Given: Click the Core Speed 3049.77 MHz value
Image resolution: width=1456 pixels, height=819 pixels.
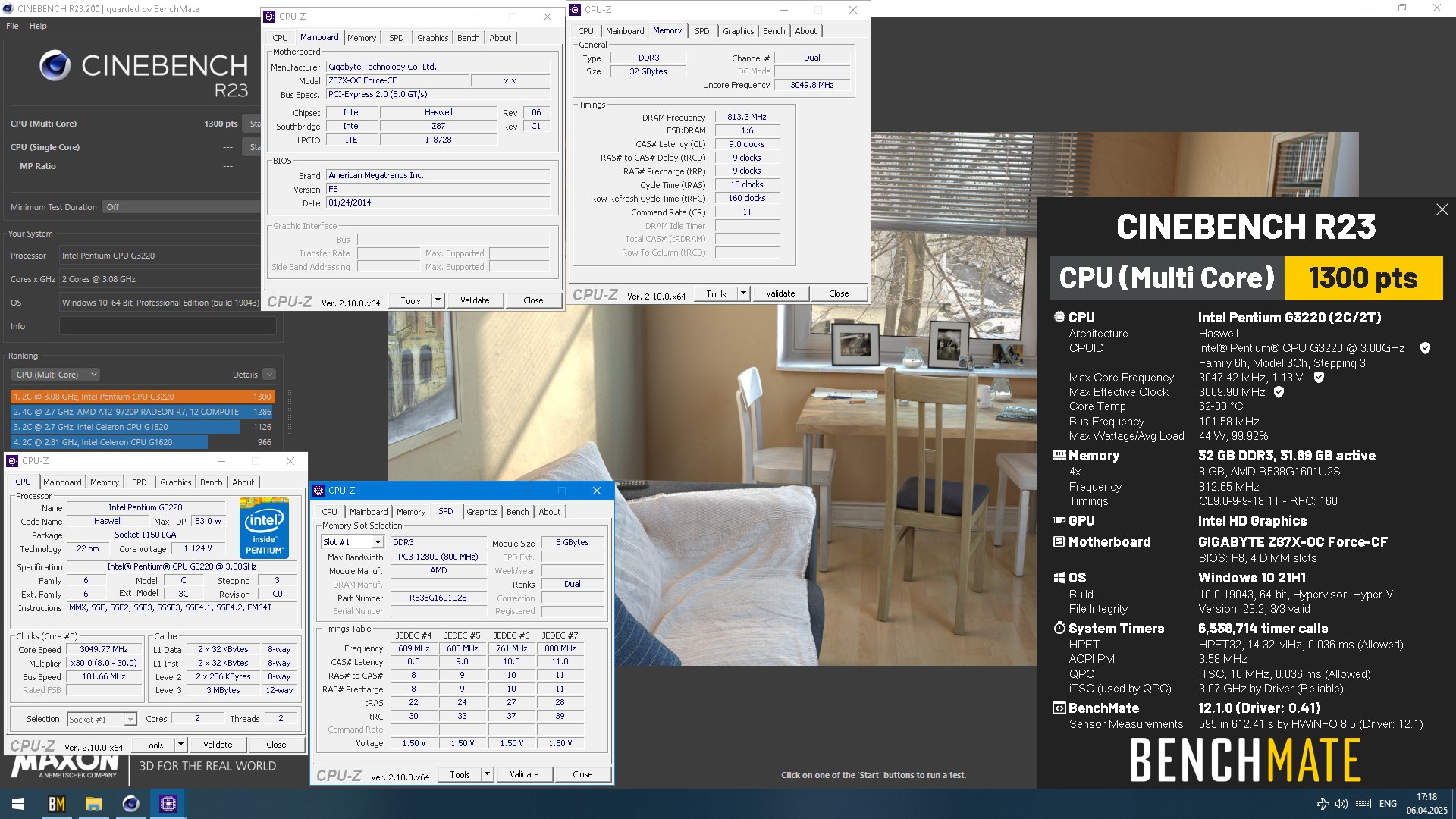Looking at the screenshot, I should (104, 649).
